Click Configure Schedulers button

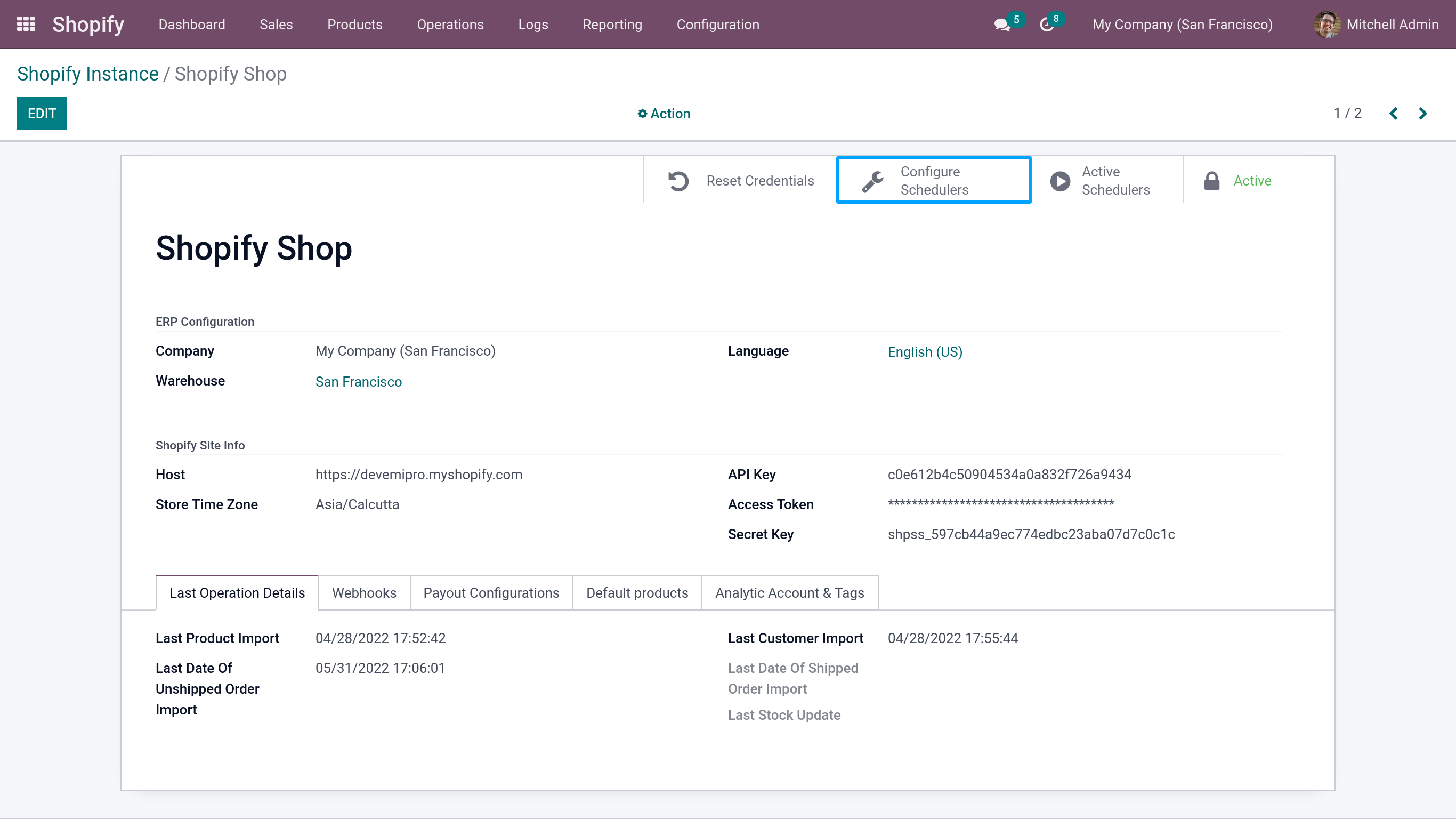[934, 180]
